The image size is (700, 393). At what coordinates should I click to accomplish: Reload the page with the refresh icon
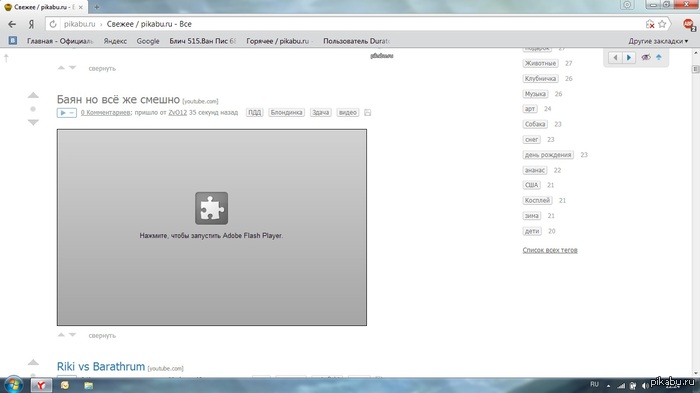(x=53, y=24)
